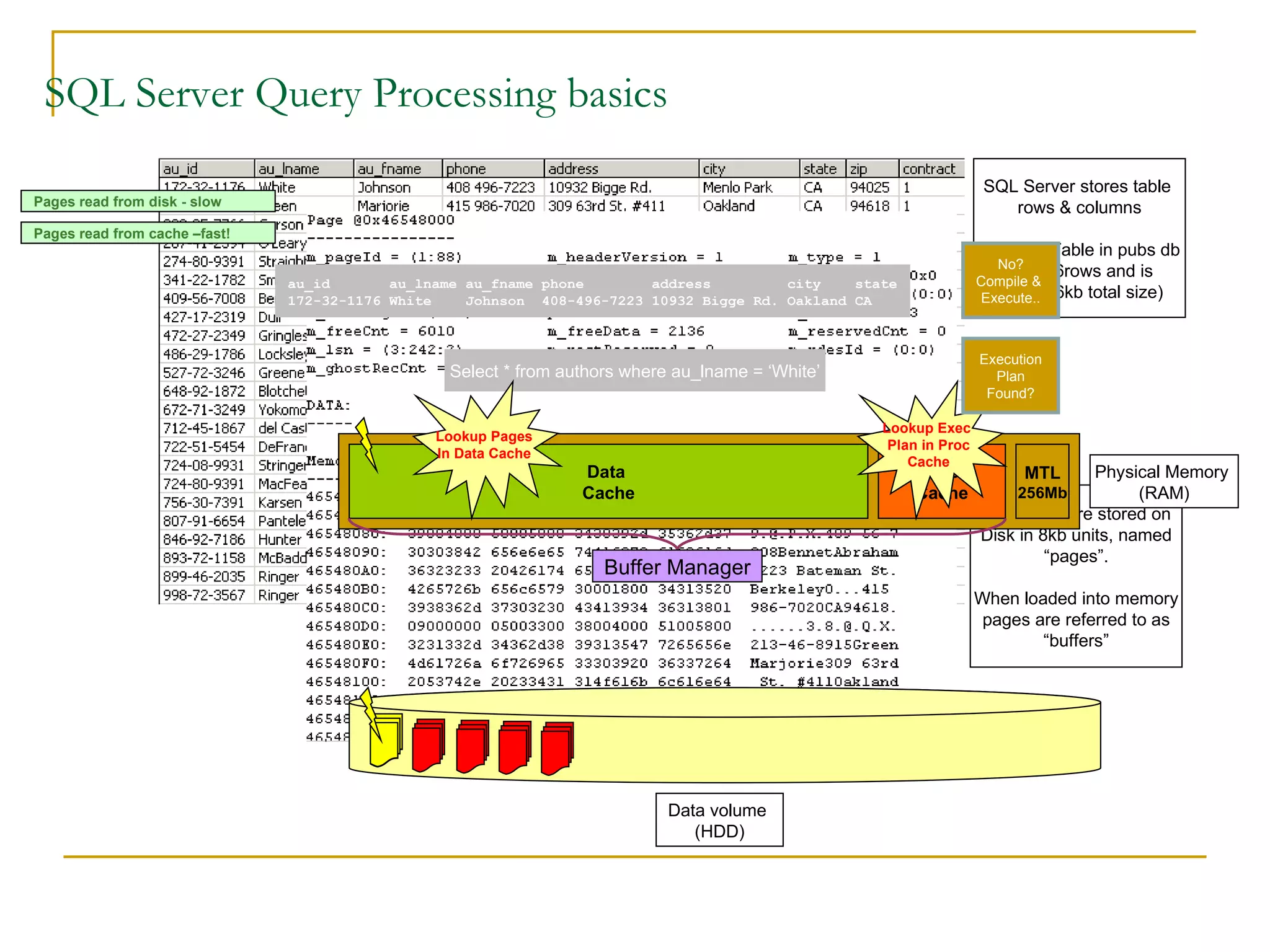Click the last red page stack icon
1270x952 pixels.
557,747
